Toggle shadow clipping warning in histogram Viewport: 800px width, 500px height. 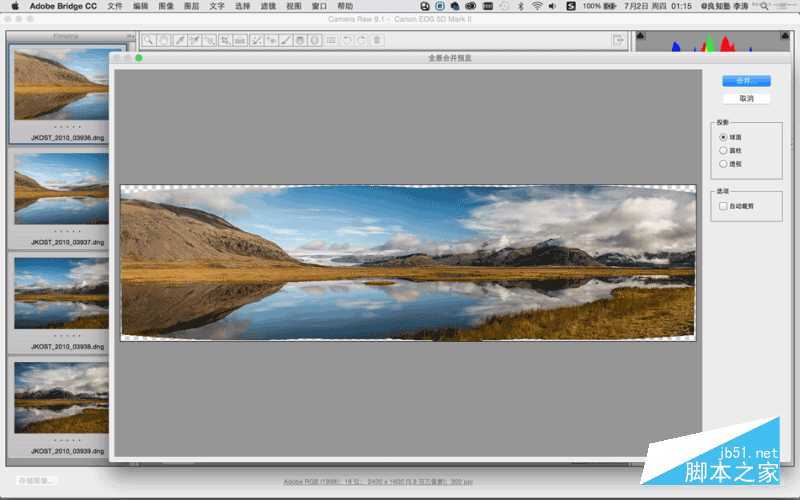(x=641, y=36)
